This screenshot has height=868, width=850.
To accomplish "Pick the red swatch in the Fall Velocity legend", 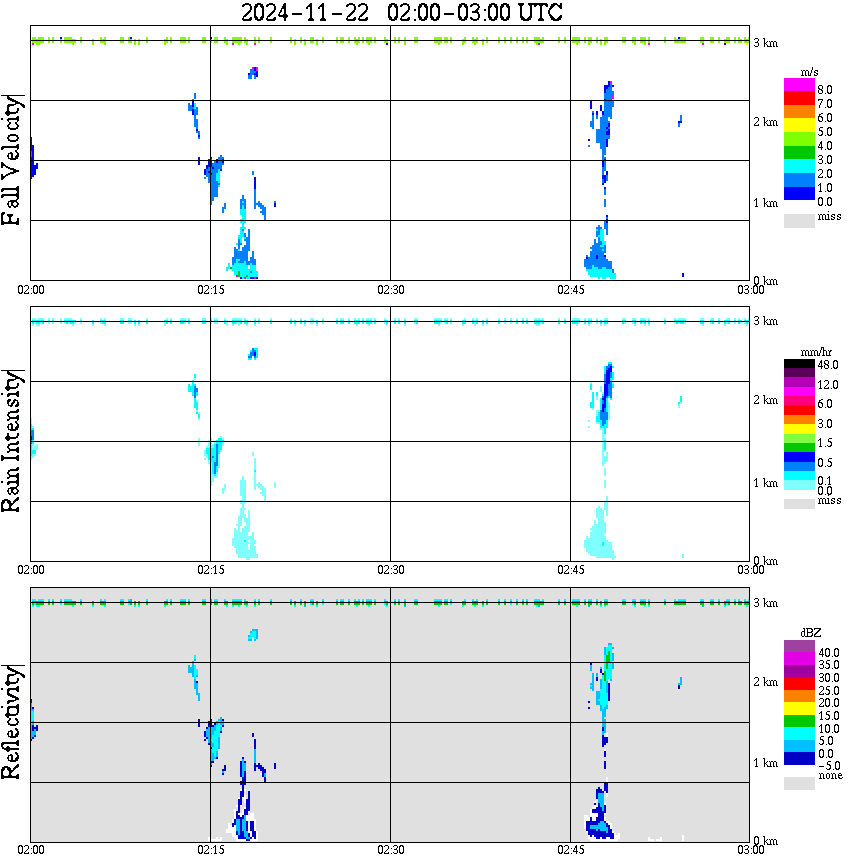I will pyautogui.click(x=799, y=99).
